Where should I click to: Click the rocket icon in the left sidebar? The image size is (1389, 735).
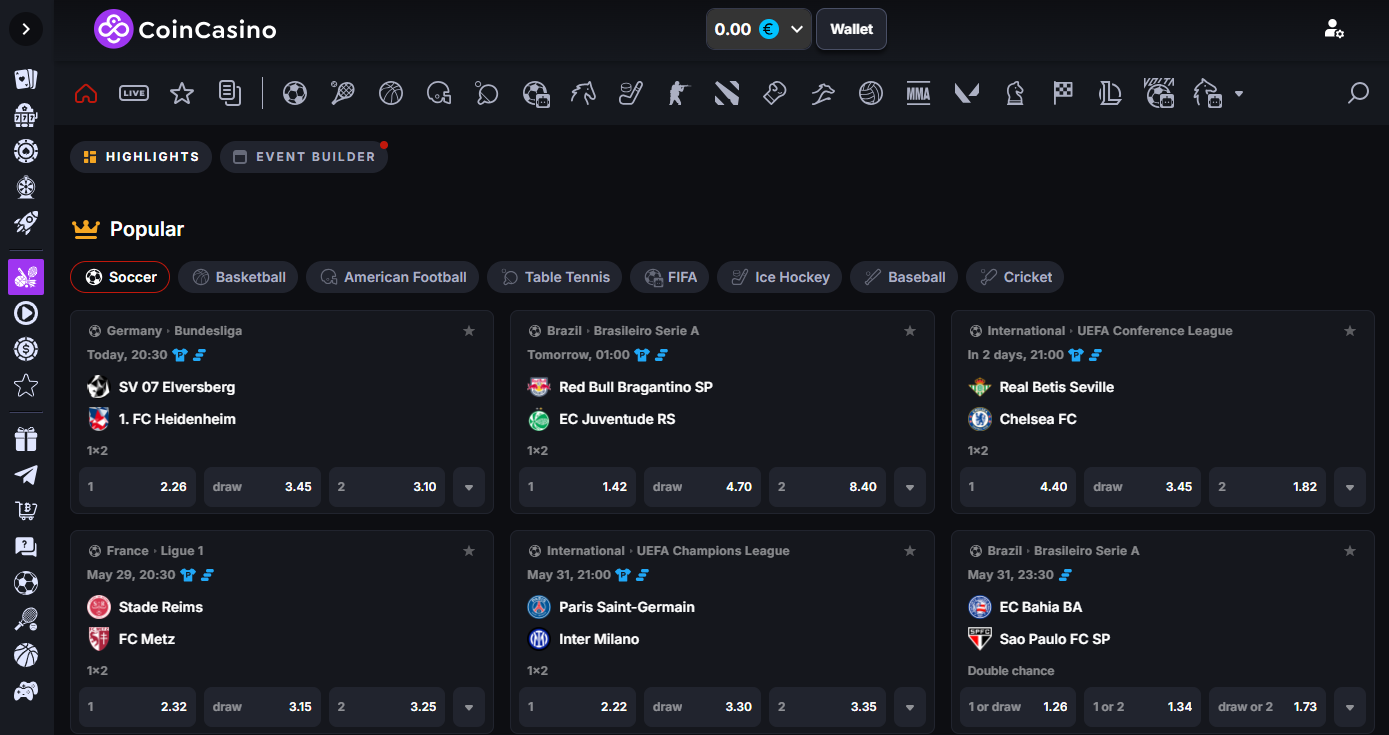coord(26,223)
